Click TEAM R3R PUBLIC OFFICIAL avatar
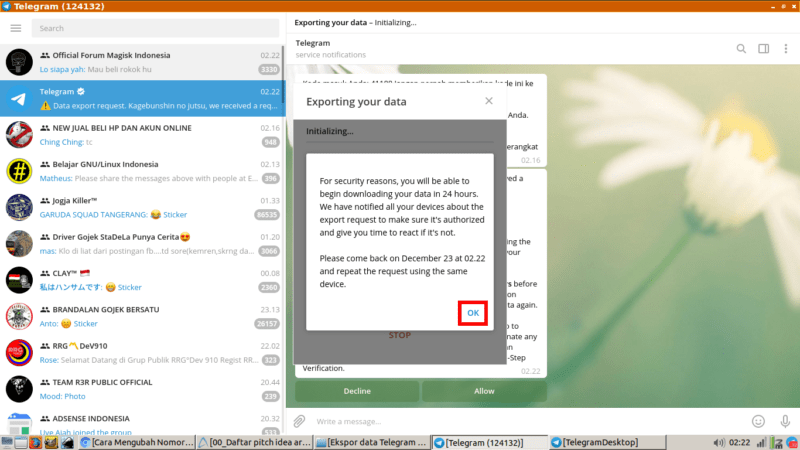800x450 pixels. point(19,389)
